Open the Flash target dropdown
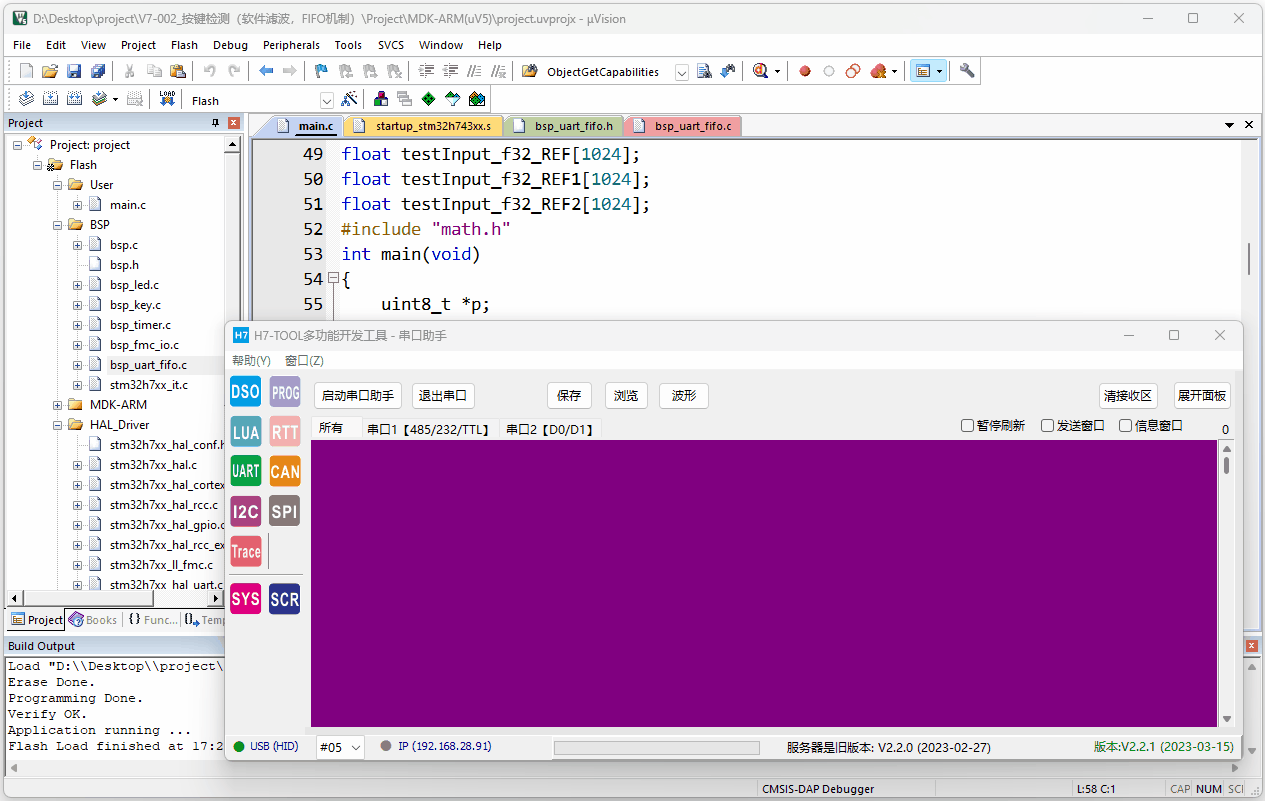 coord(326,100)
